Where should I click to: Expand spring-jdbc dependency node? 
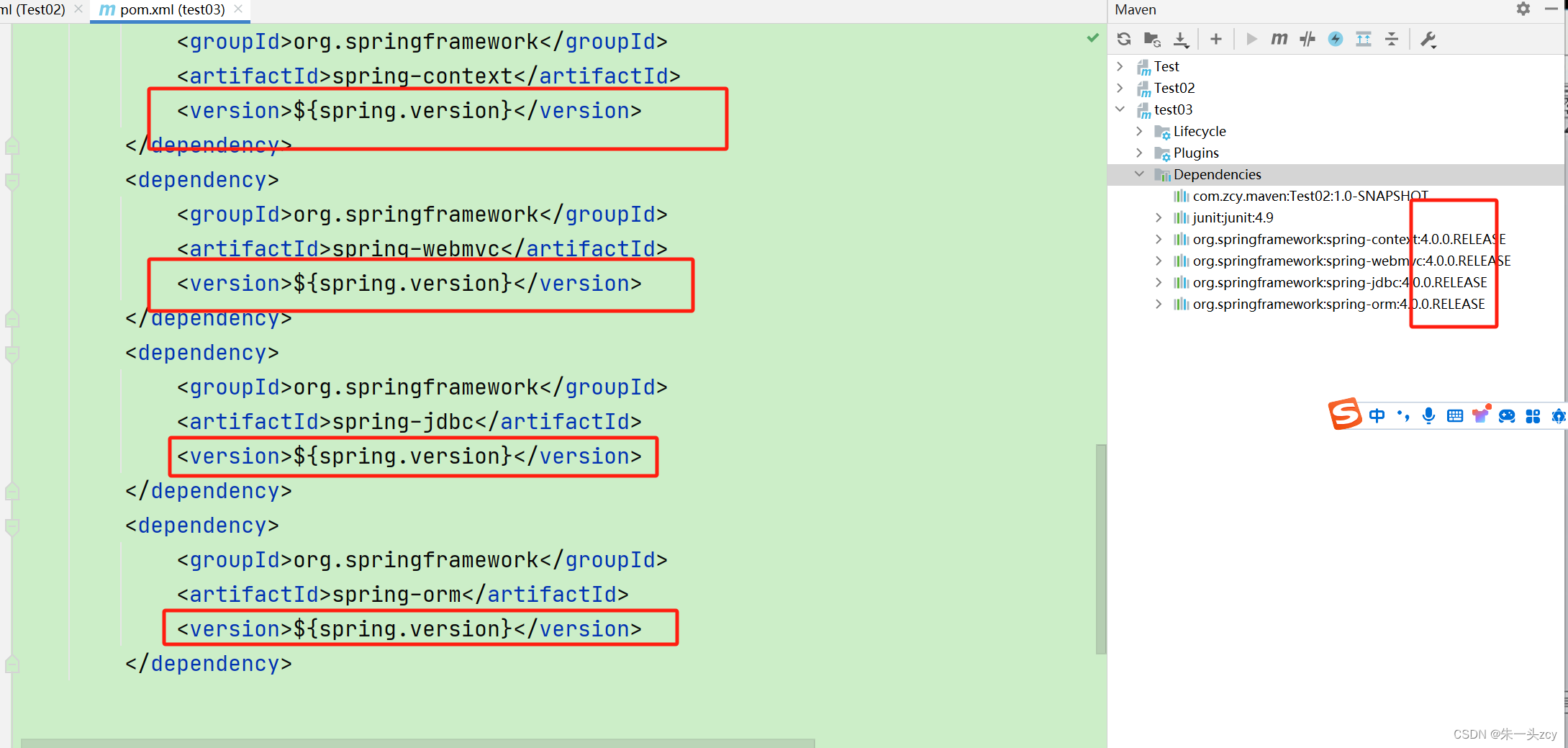1159,282
